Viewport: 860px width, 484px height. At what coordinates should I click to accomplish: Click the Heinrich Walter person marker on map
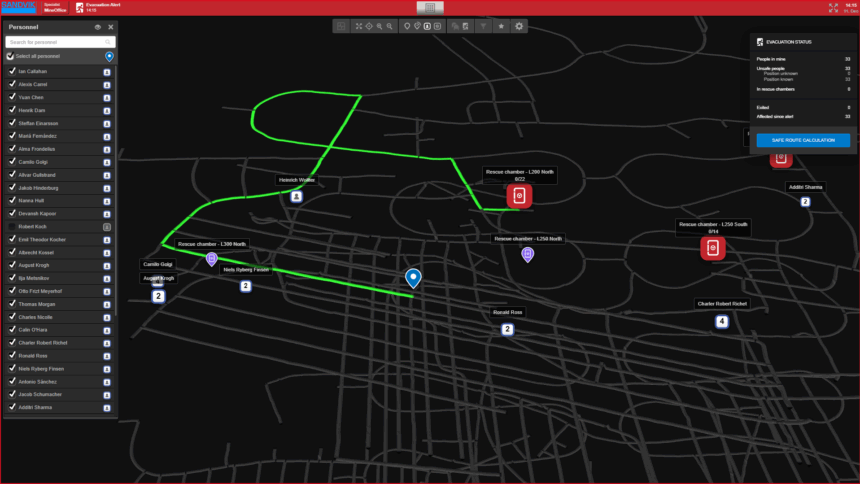[296, 197]
